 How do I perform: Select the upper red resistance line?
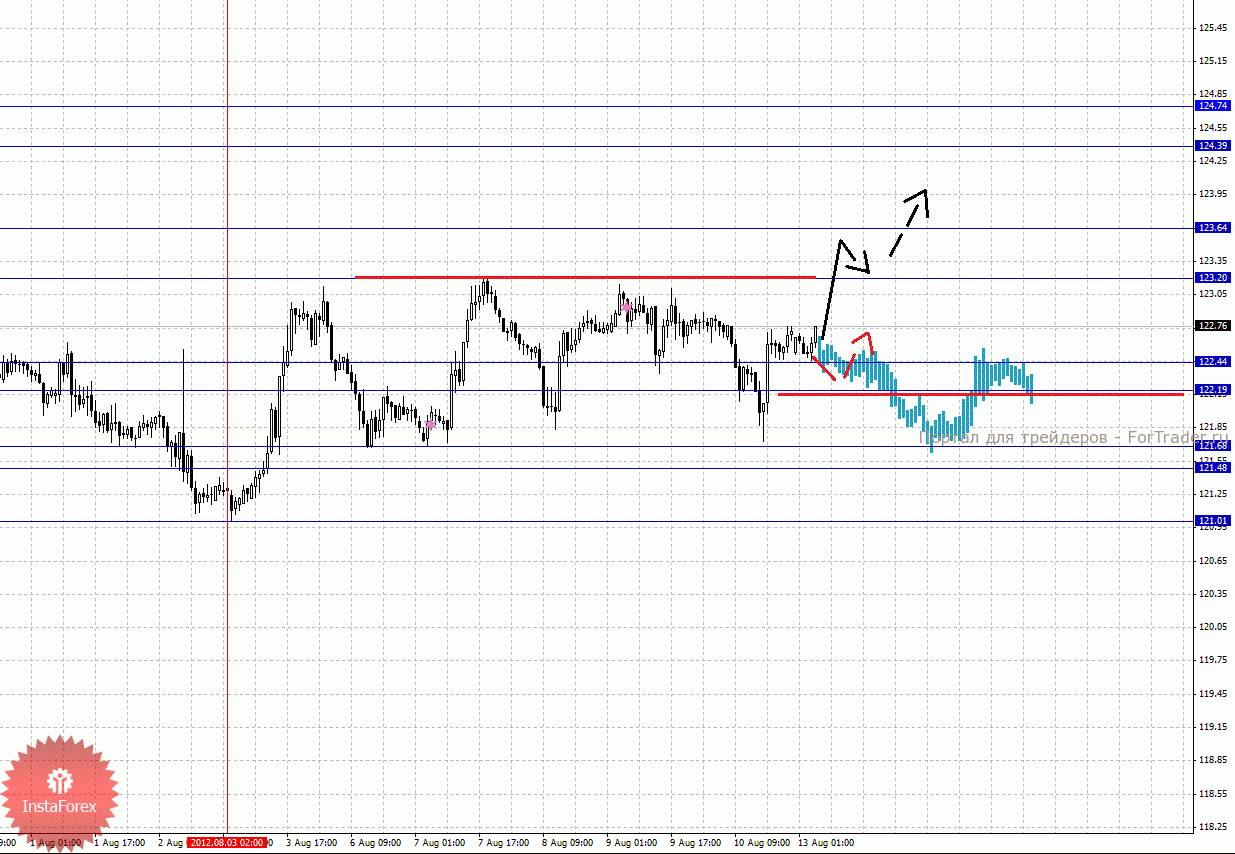click(585, 277)
